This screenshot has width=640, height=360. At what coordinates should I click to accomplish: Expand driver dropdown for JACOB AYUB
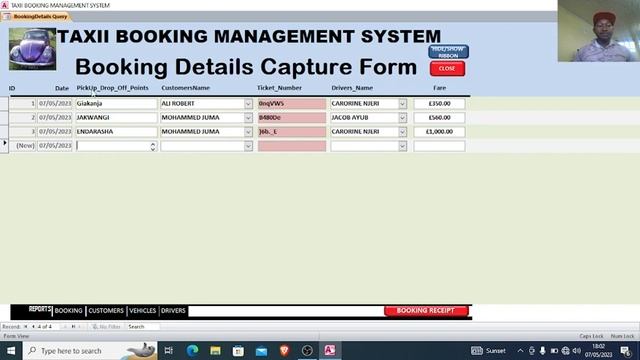pos(402,118)
